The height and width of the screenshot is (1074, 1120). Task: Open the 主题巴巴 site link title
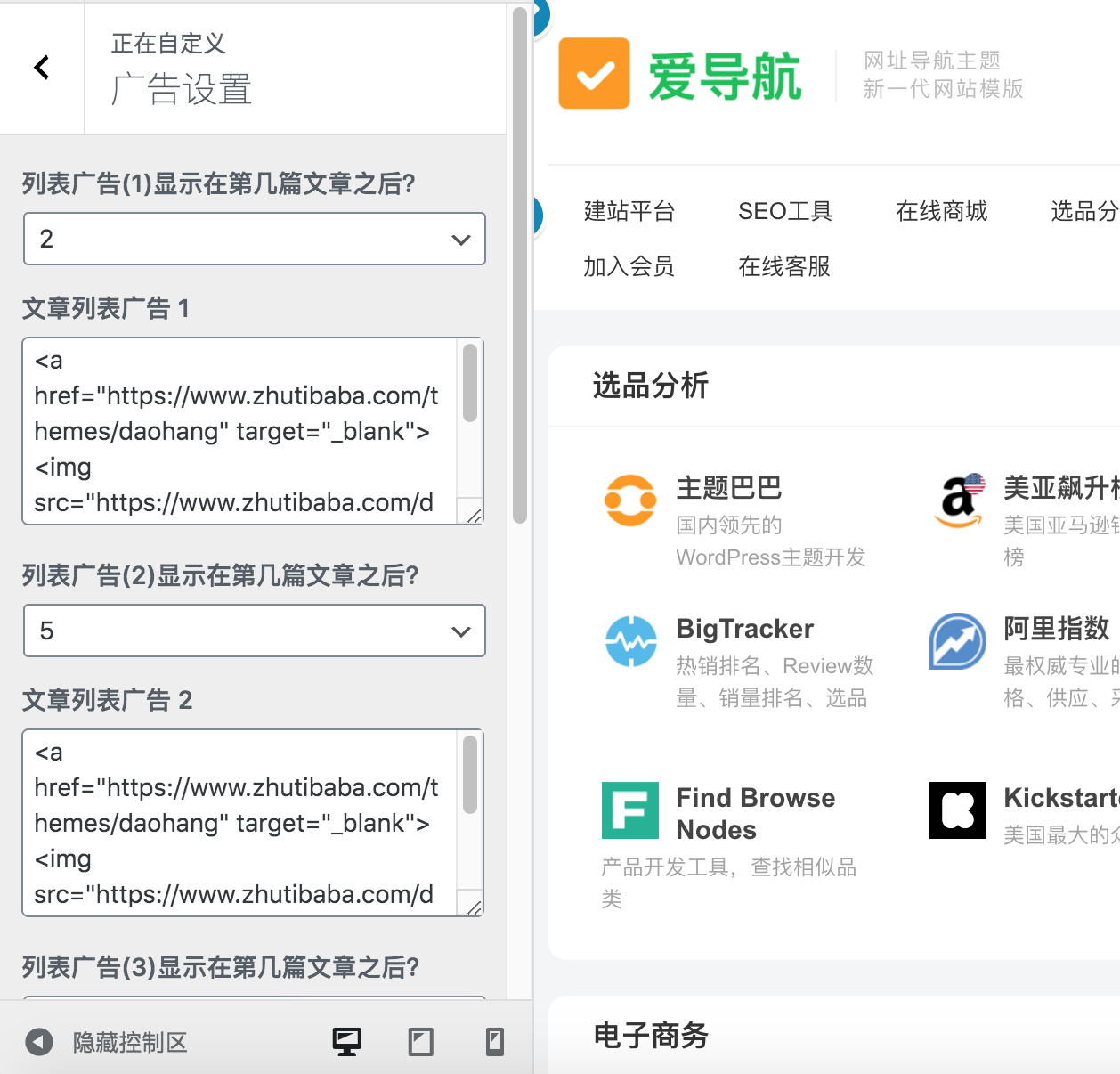729,488
